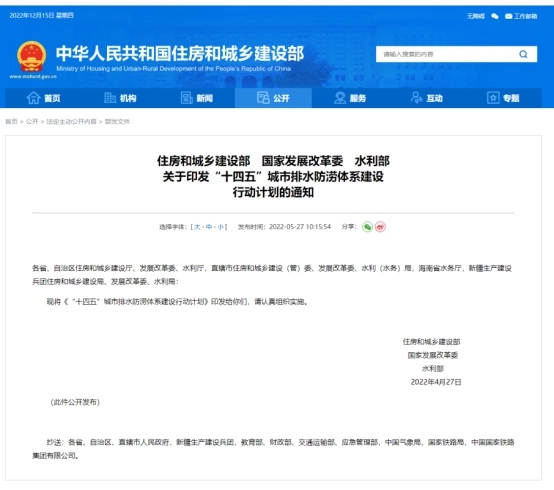This screenshot has height=490, width=554.
Task: Click the （此件公开发布） note
Action: click(75, 402)
